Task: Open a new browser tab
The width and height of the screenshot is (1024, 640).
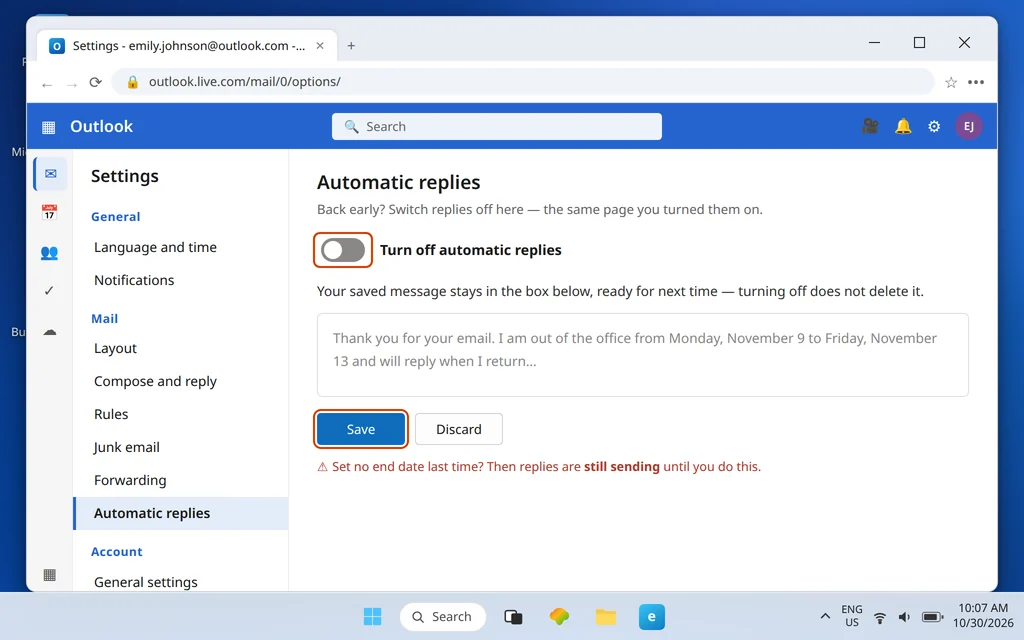Action: (x=351, y=46)
